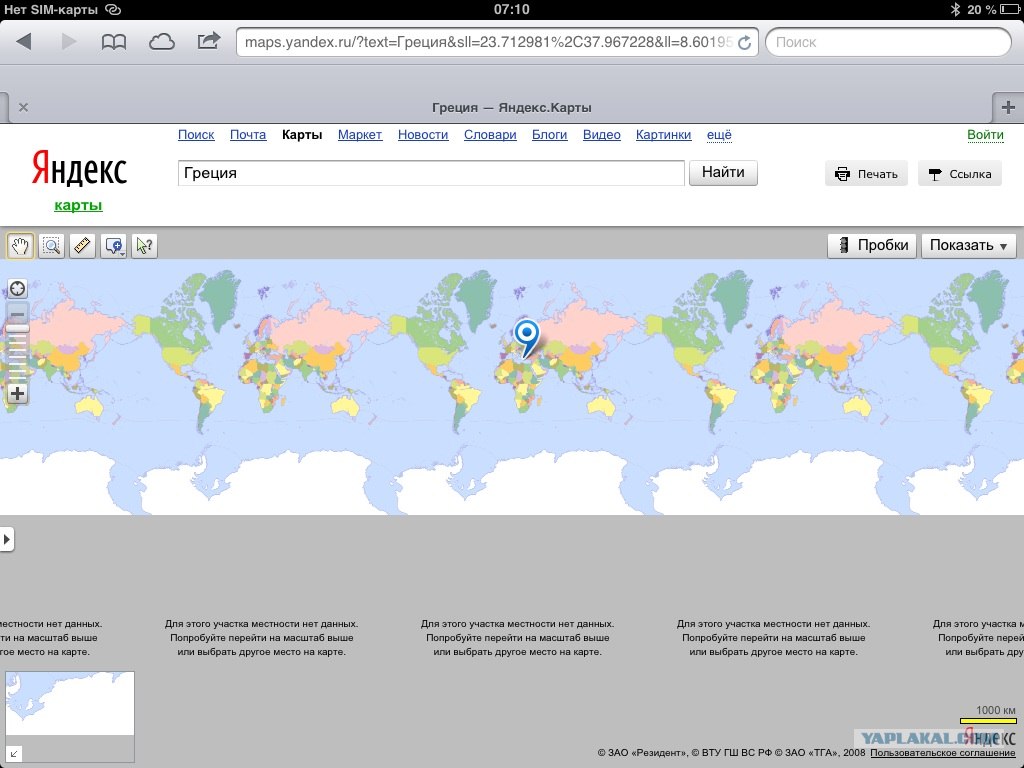Open the Маркет menu link
Viewport: 1024px width, 768px height.
pyautogui.click(x=359, y=135)
